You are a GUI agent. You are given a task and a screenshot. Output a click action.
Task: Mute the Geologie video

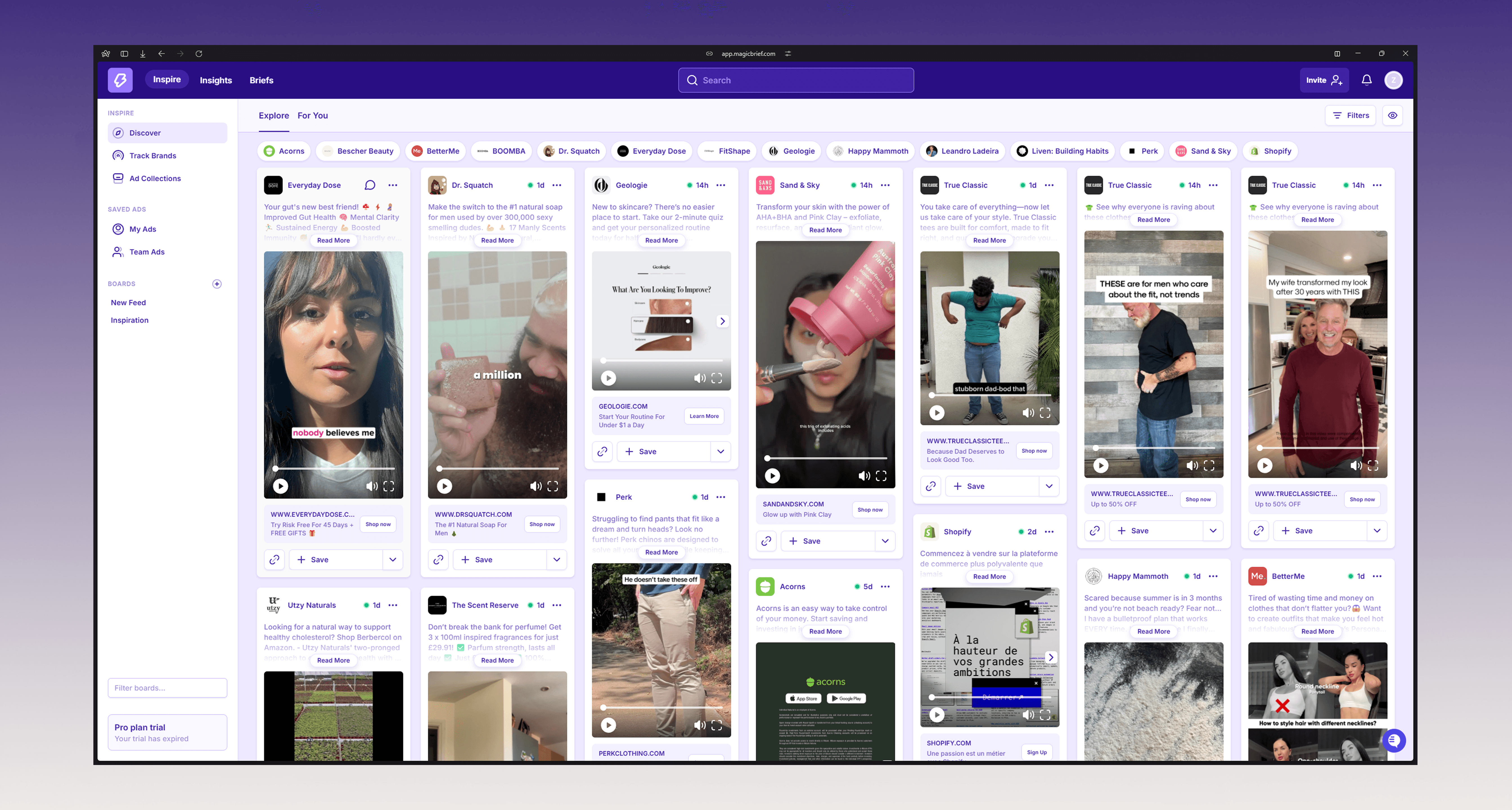point(700,378)
